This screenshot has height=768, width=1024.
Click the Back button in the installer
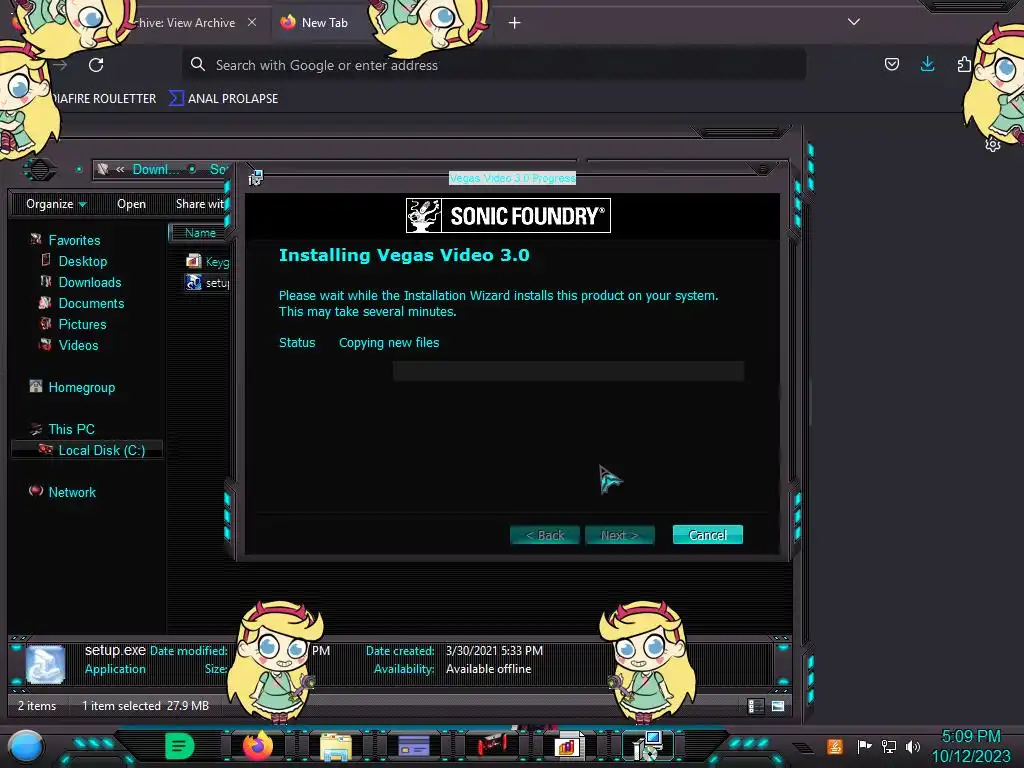pos(545,535)
